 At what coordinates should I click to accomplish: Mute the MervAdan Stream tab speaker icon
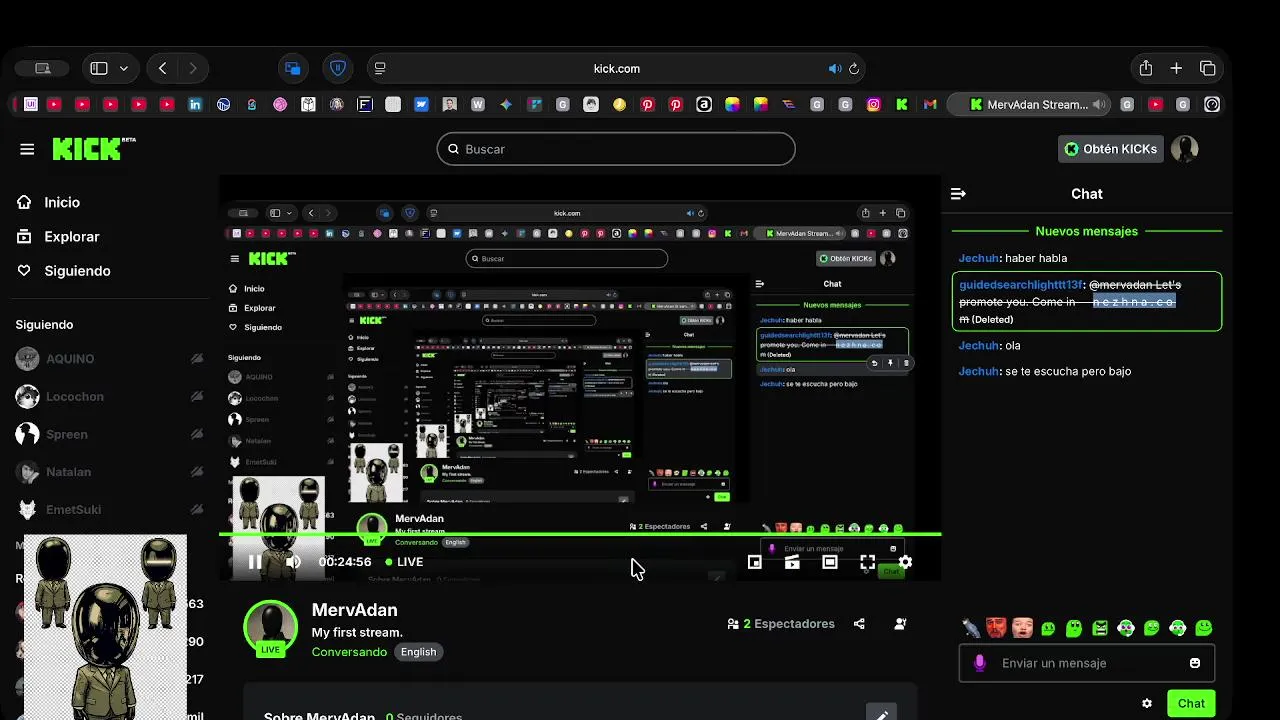(1098, 104)
